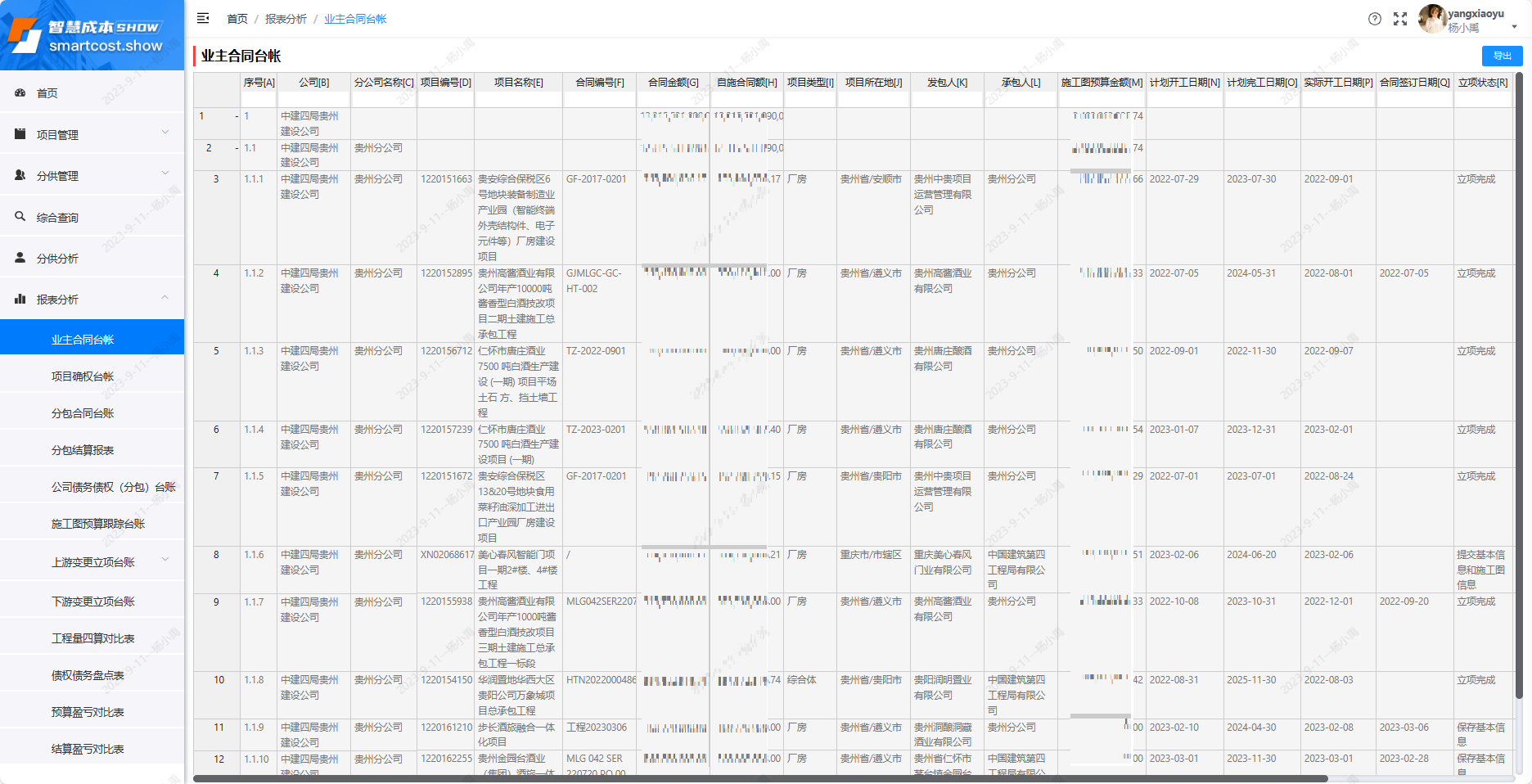Screen dimensions: 1532x784
Task: Click the 项目名称[E] filter input field
Action: pos(518,99)
